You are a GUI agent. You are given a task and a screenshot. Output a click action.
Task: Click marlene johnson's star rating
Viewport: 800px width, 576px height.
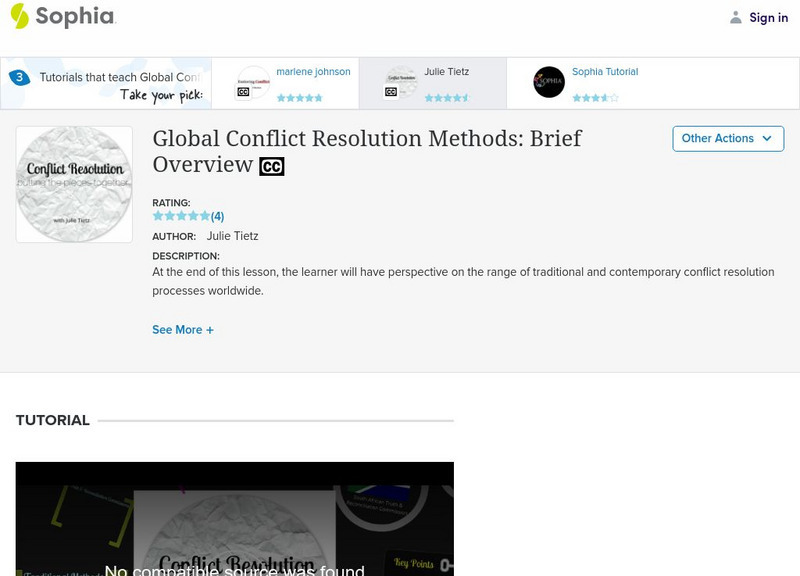click(299, 97)
